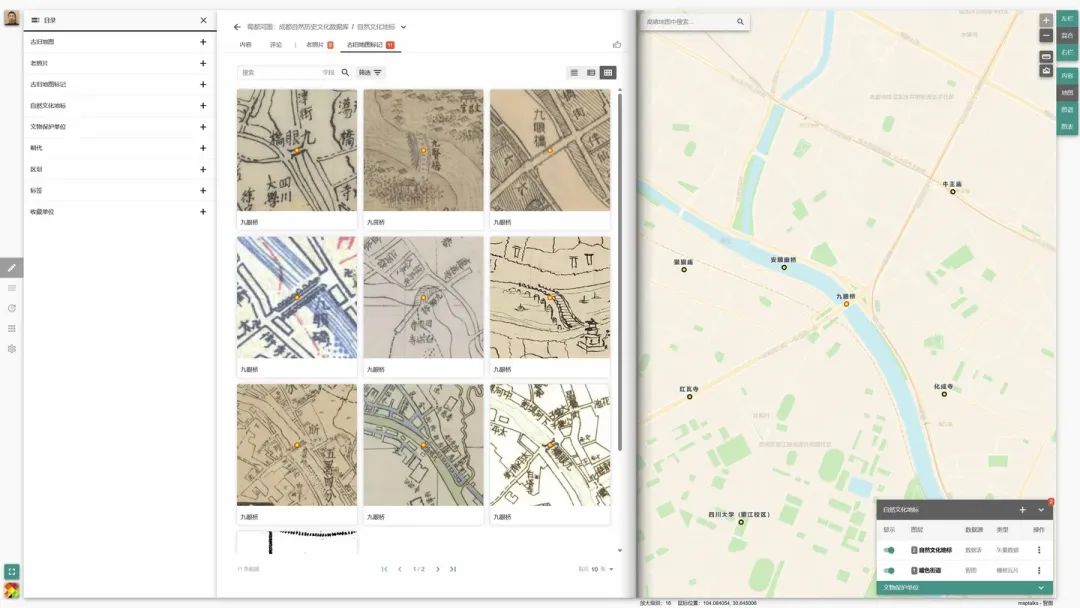Click the back arrow in breadcrumb
Viewport: 1080px width, 608px height.
[x=237, y=27]
